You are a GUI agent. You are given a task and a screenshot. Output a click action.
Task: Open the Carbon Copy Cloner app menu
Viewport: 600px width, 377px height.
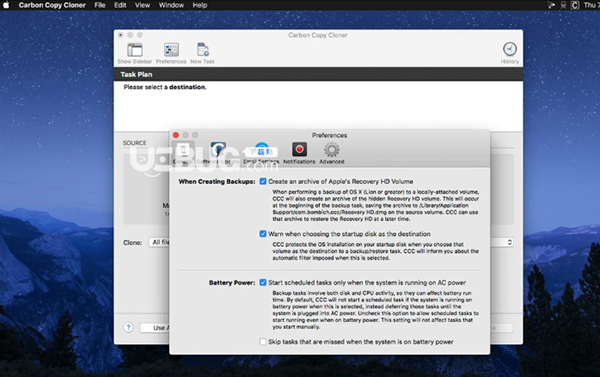[52, 5]
